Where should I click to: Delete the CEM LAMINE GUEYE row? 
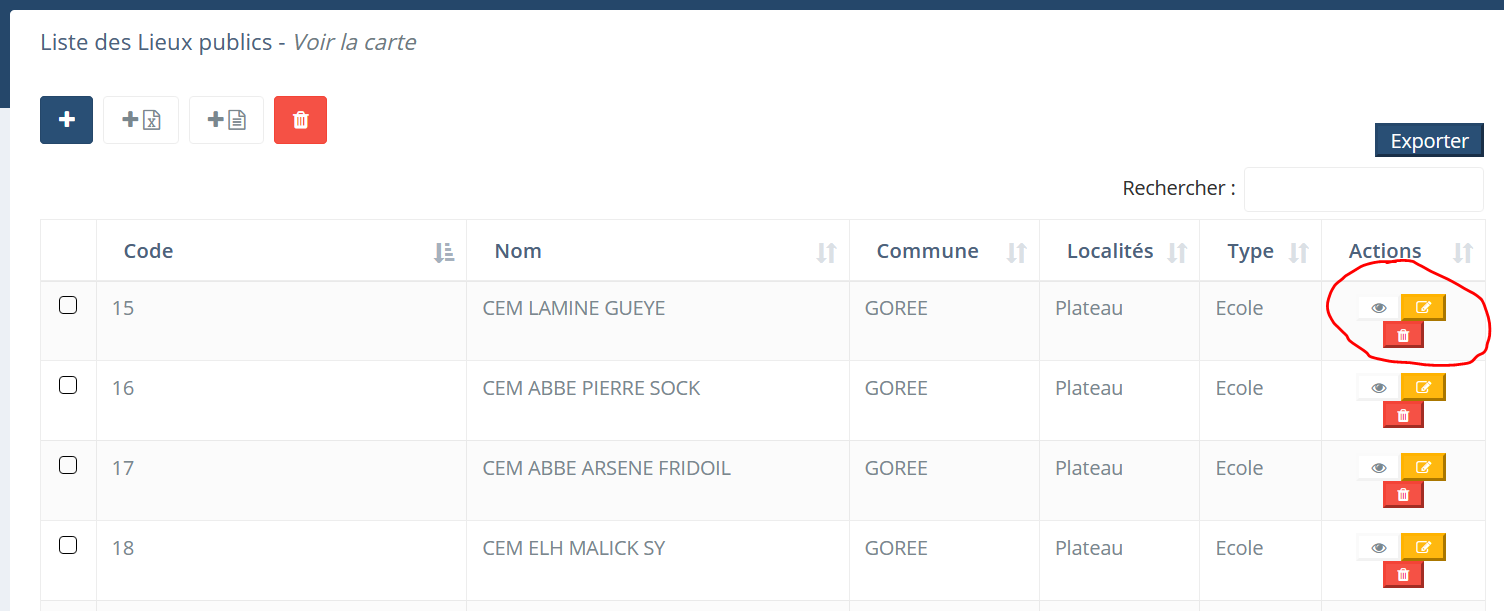pos(1403,334)
